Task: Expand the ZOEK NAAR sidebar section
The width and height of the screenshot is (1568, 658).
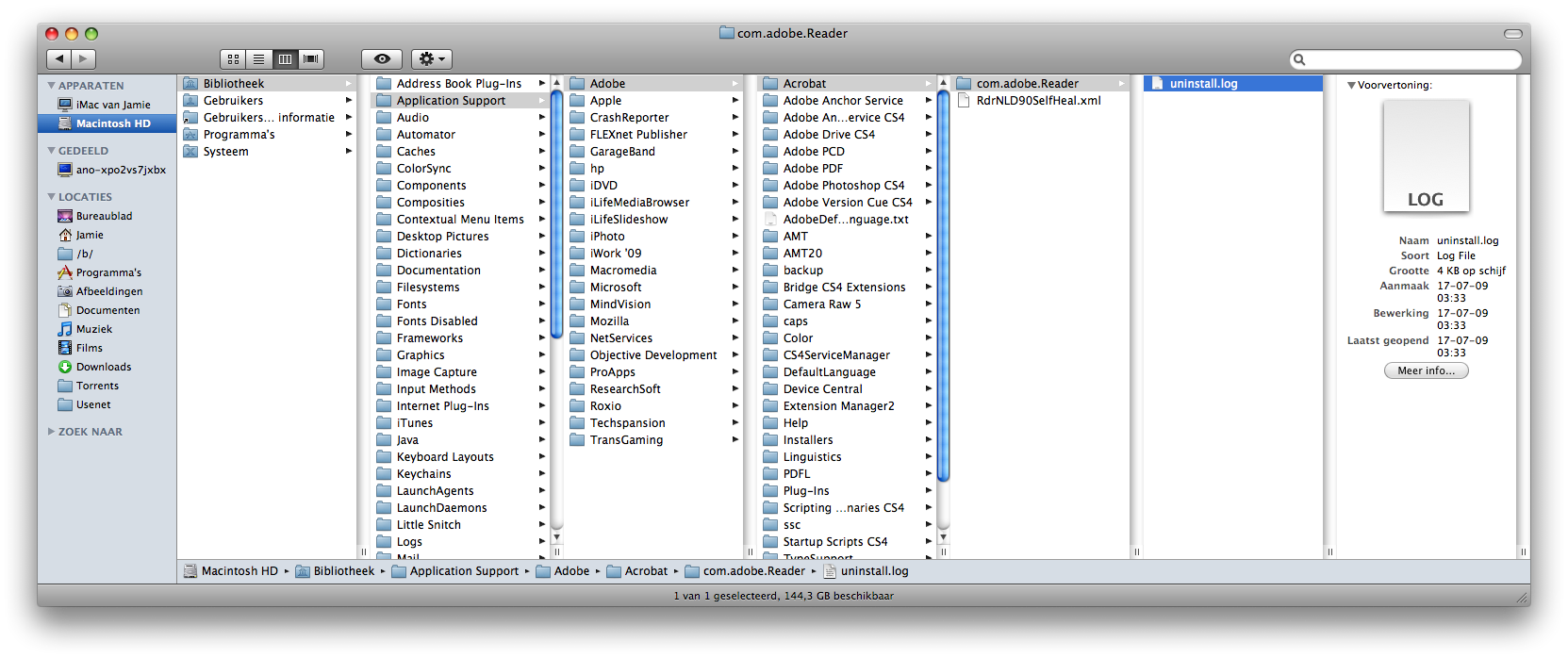Action: pyautogui.click(x=51, y=432)
